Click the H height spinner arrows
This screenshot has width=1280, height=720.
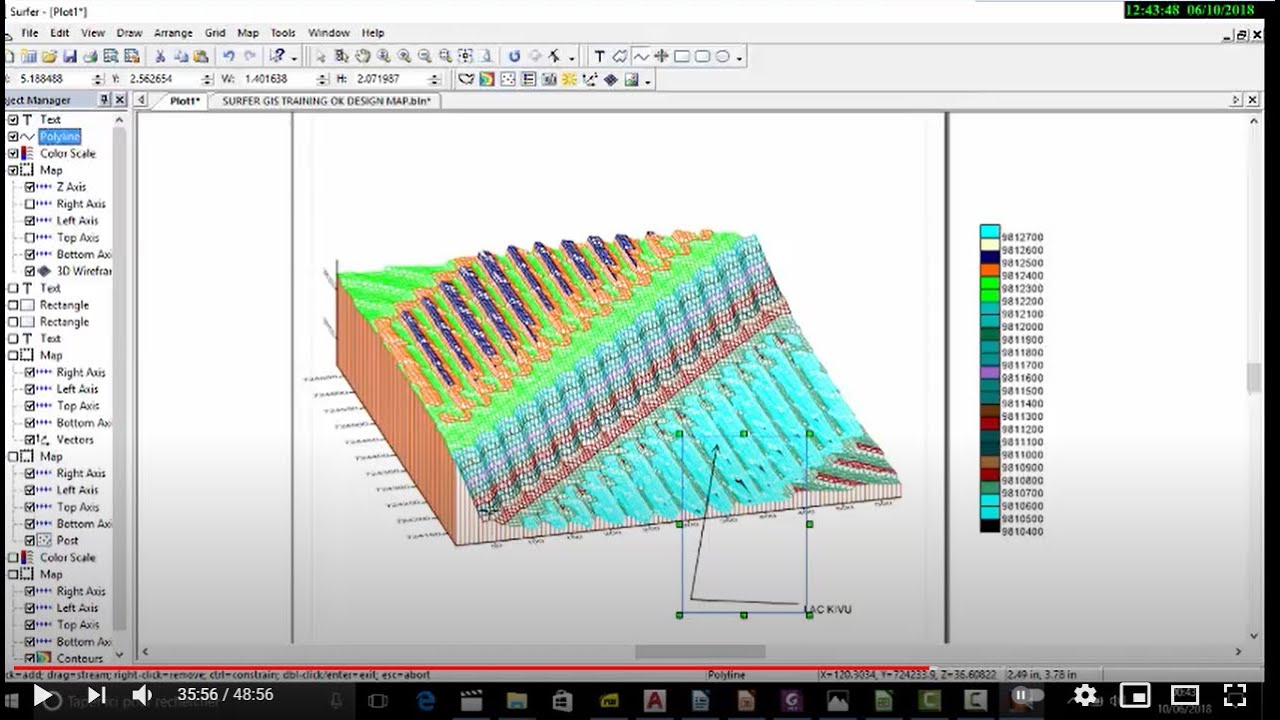(x=434, y=79)
